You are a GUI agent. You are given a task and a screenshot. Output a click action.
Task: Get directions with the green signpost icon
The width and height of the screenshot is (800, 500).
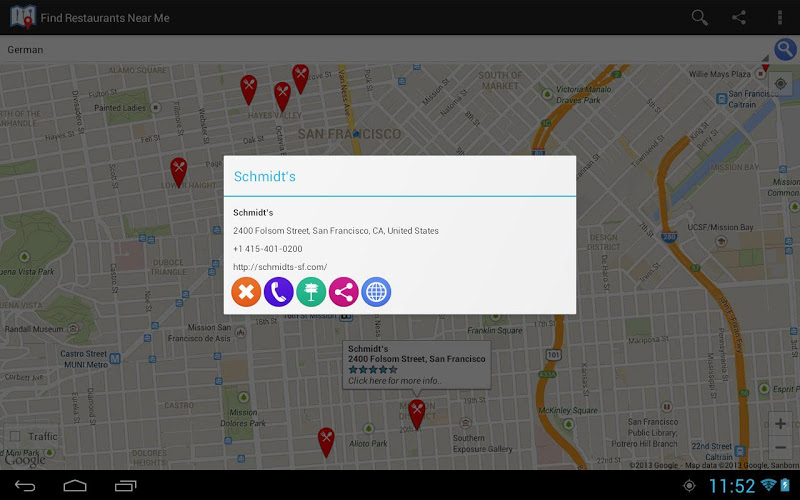(311, 292)
